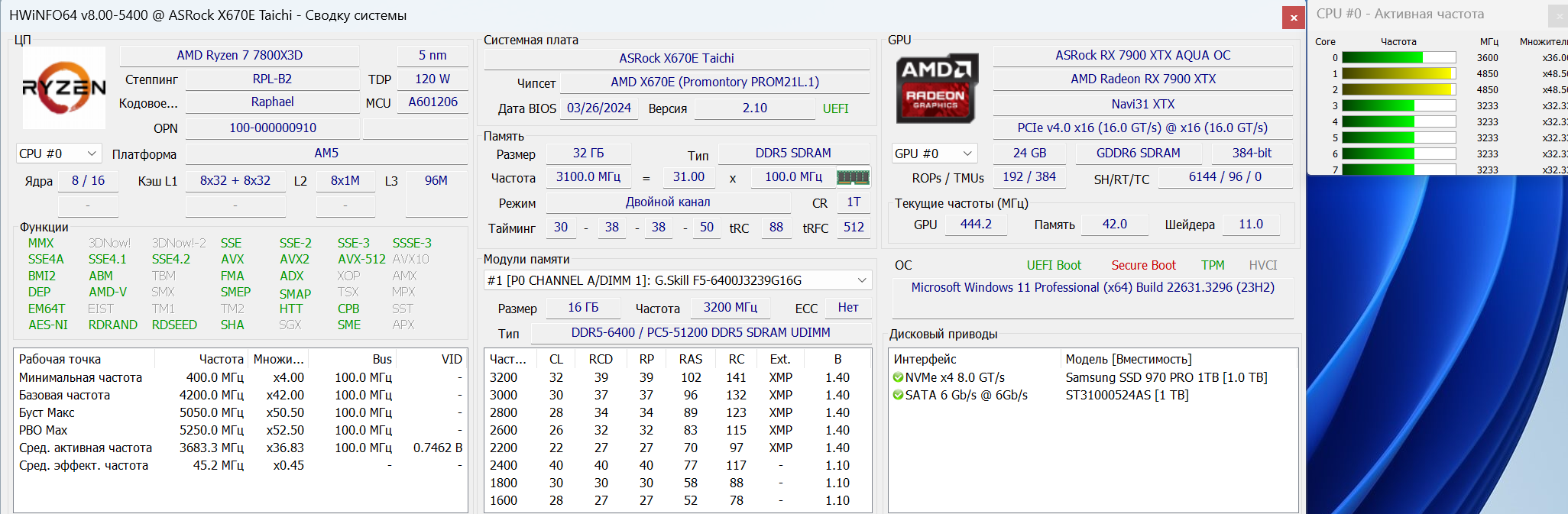1568x514 pixels.
Task: Select the PBO Max operating point row
Action: pyautogui.click(x=240, y=430)
